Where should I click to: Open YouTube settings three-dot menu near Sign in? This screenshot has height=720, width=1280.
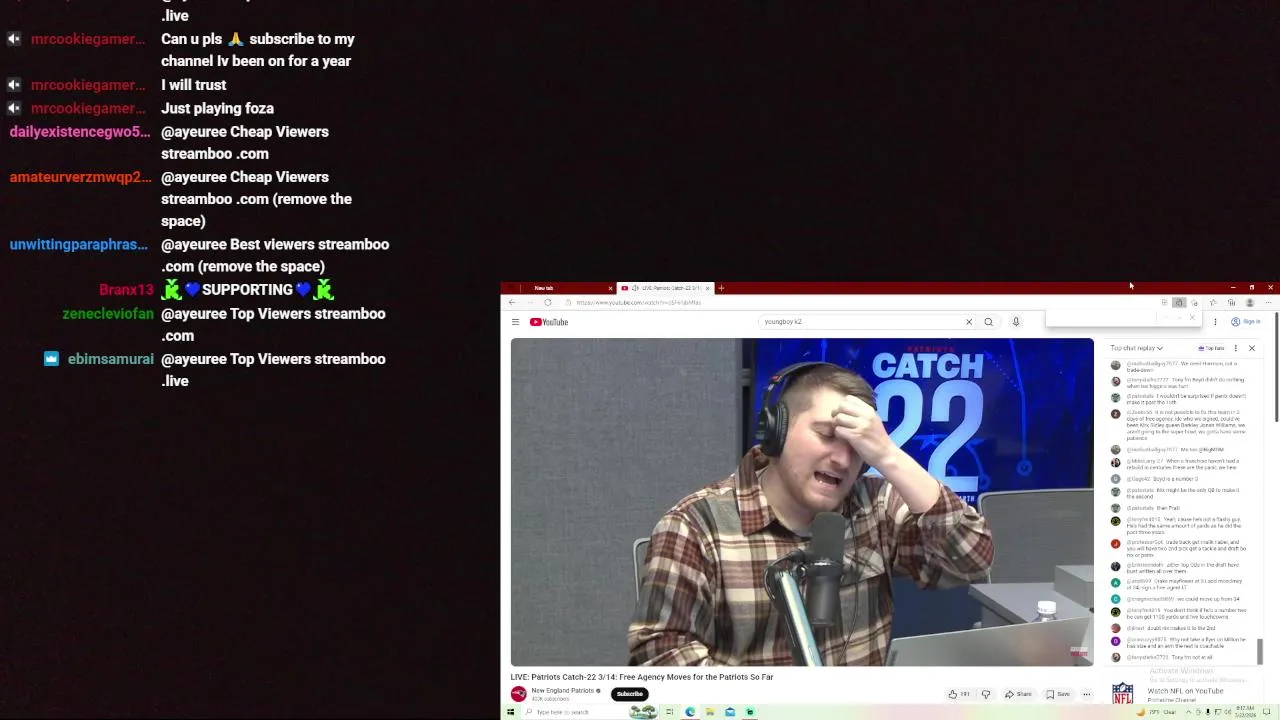coord(1215,322)
